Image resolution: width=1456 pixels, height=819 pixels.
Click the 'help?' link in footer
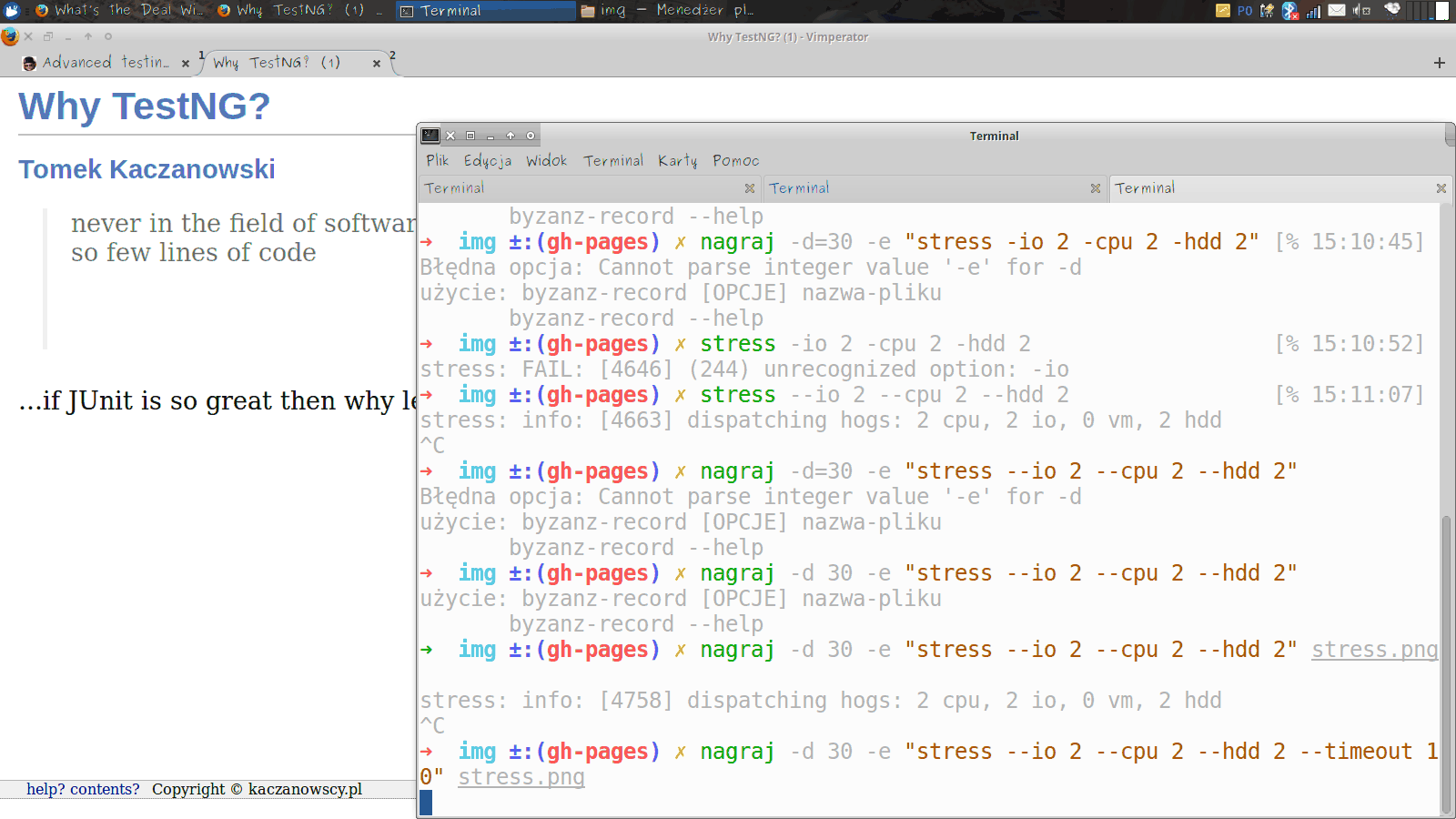45,789
